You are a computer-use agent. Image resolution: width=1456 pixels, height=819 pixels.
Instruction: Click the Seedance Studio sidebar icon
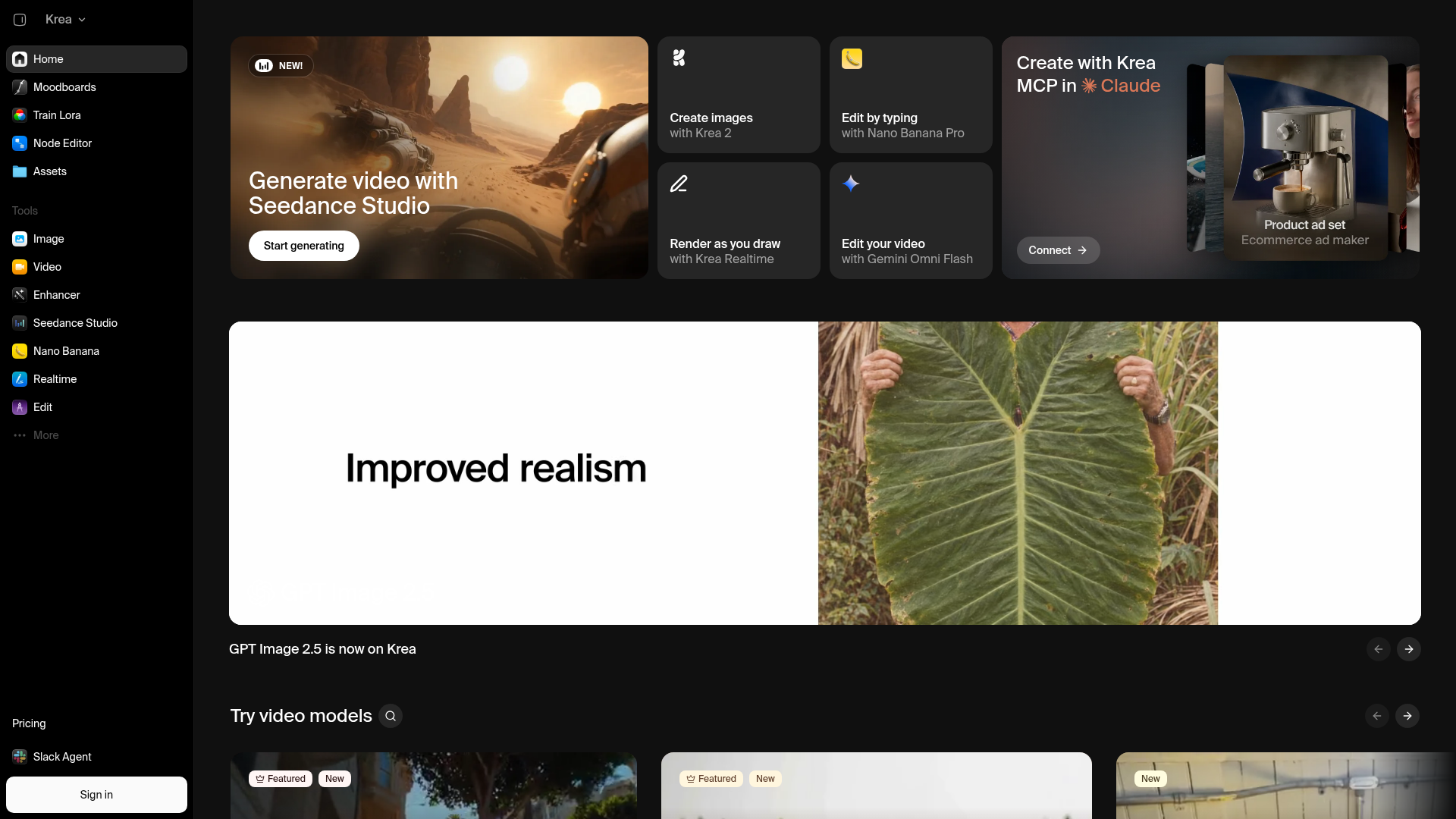click(x=20, y=323)
